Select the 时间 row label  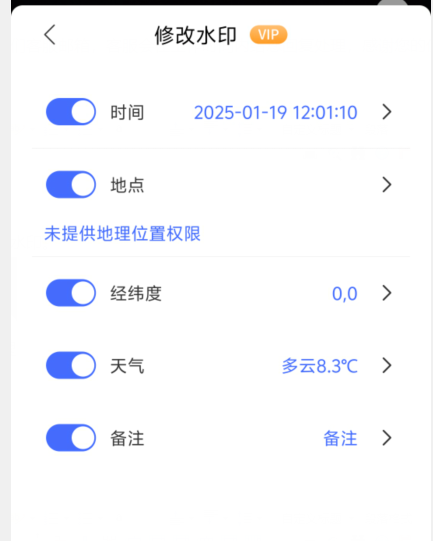click(127, 112)
